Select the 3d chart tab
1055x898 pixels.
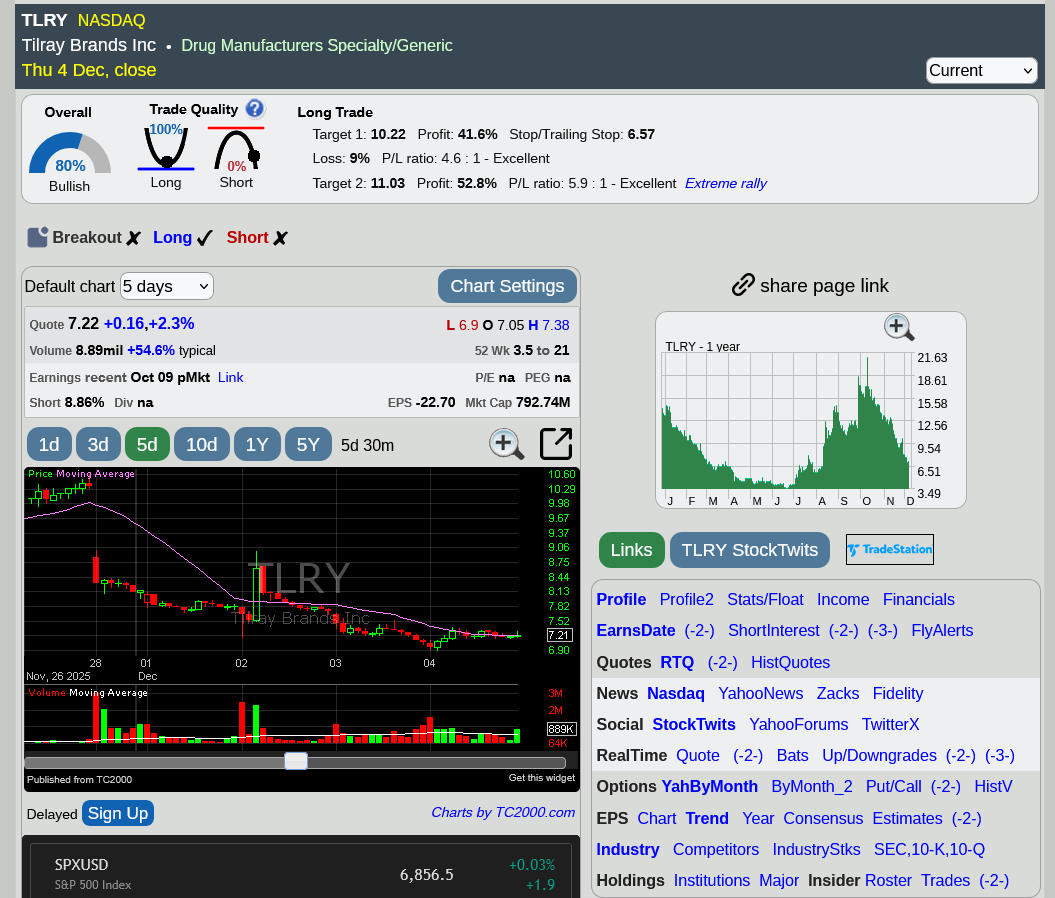click(98, 445)
